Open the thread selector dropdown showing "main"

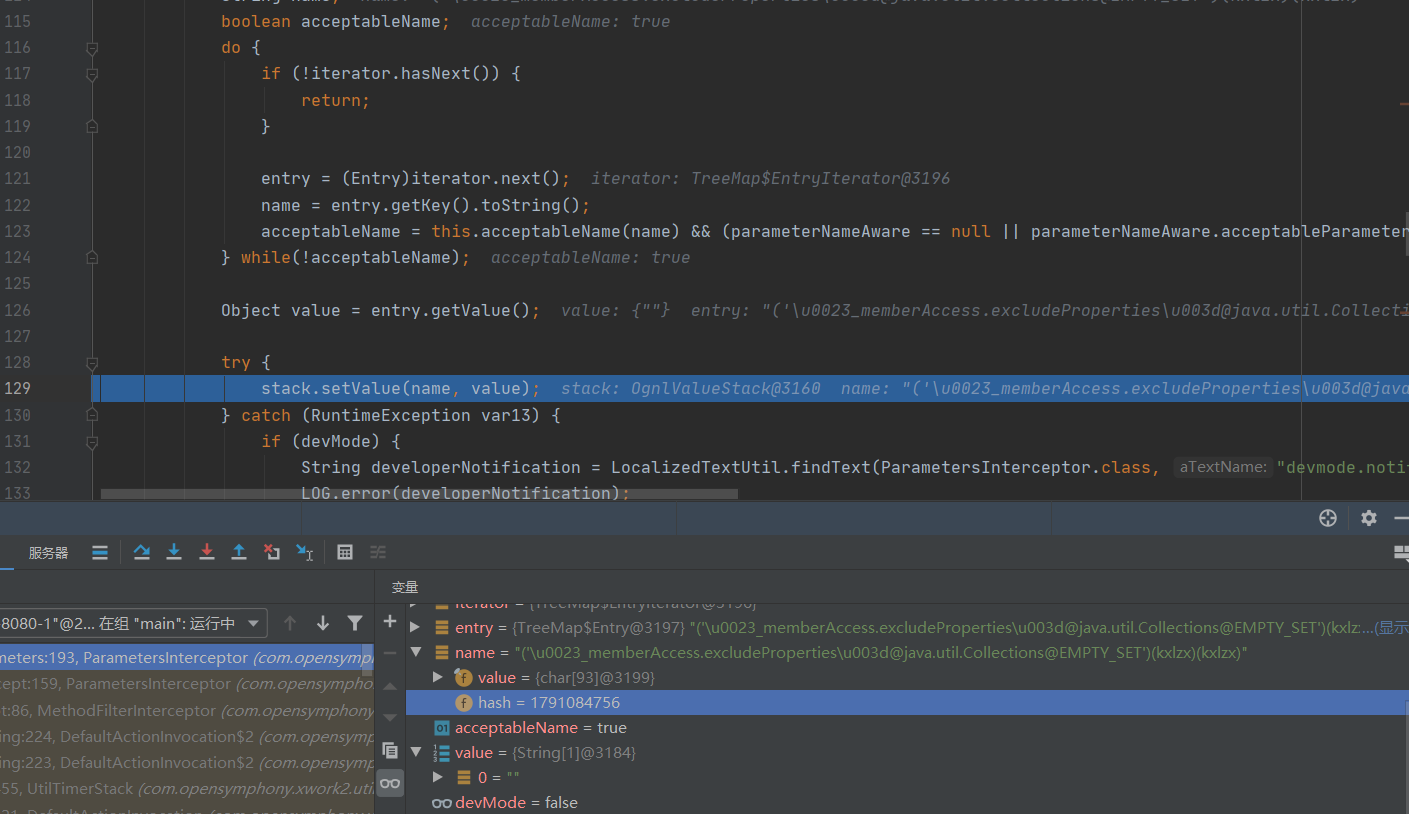[133, 623]
